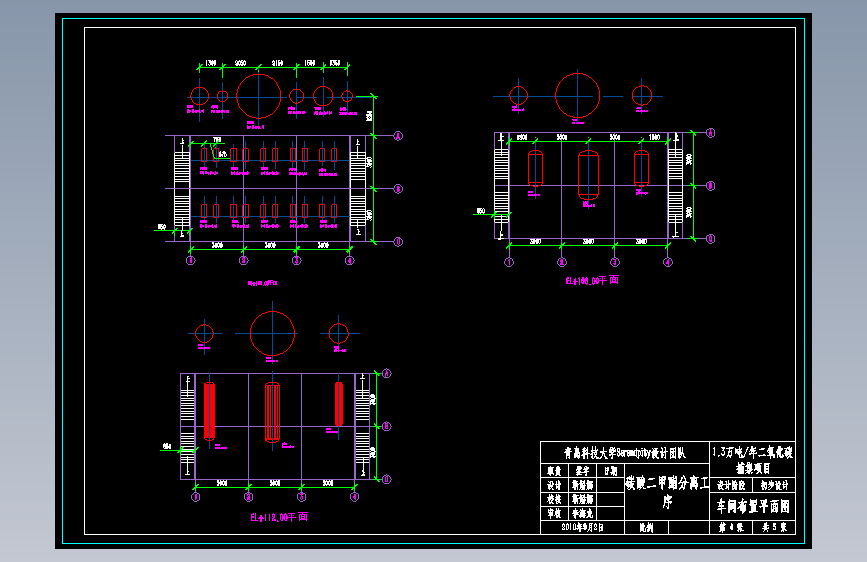
Task: Click axis bubble 4 below upper-right plan
Action: (x=667, y=262)
